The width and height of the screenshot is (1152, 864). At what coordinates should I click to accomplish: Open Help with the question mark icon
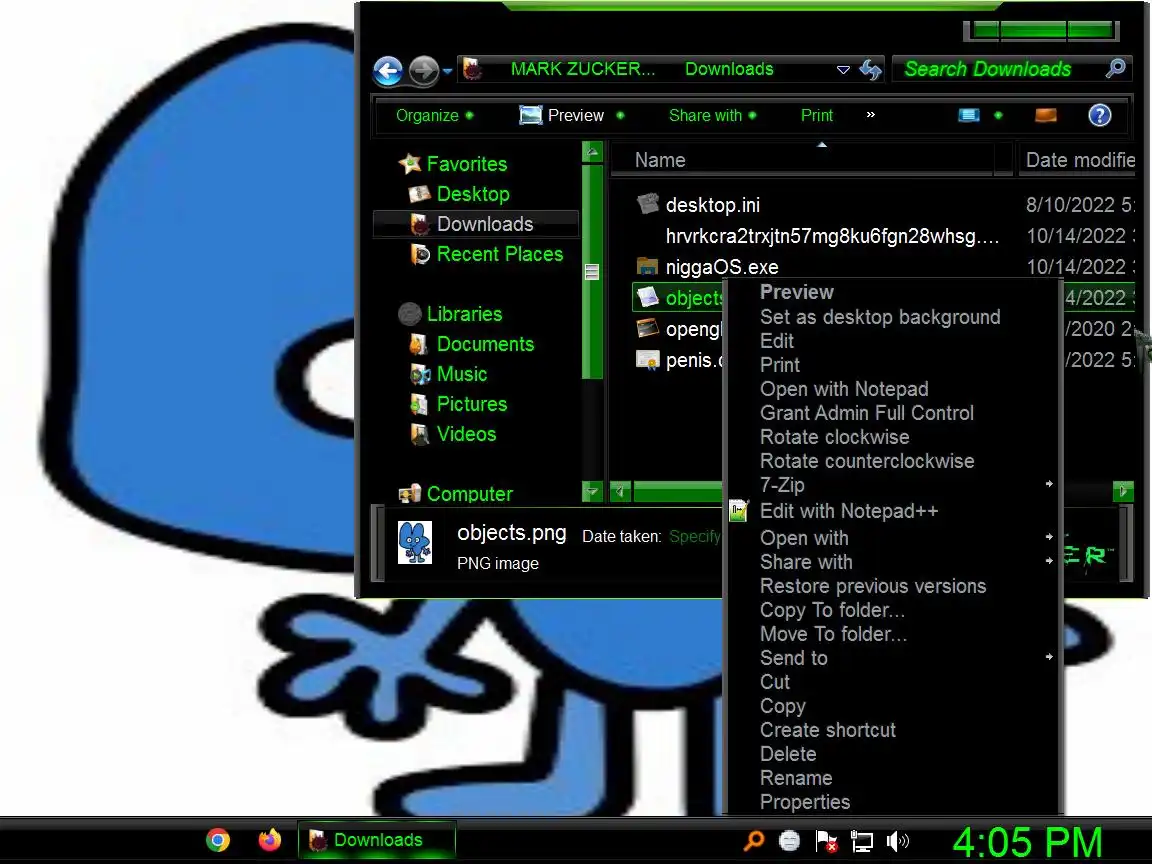pos(1099,115)
